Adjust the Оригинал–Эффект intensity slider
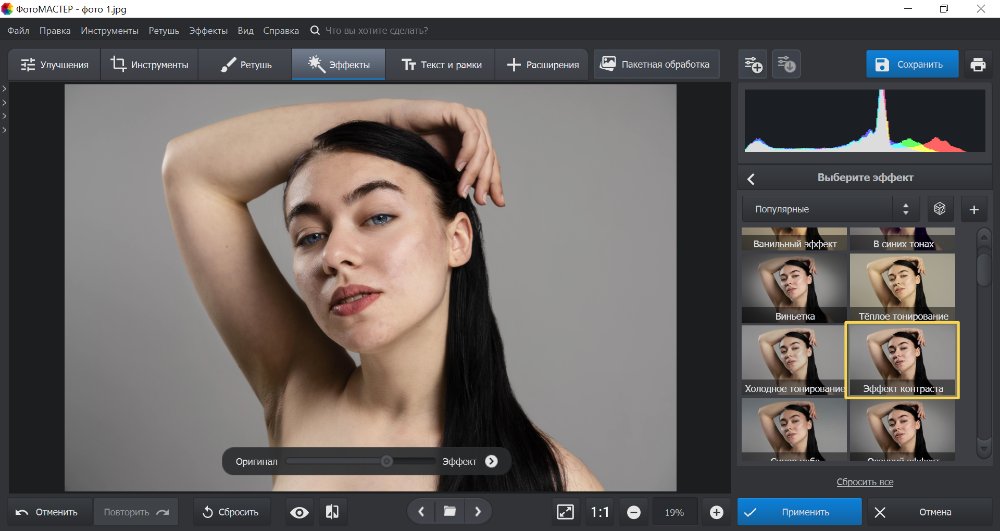Image resolution: width=1000 pixels, height=531 pixels. pyautogui.click(x=386, y=461)
